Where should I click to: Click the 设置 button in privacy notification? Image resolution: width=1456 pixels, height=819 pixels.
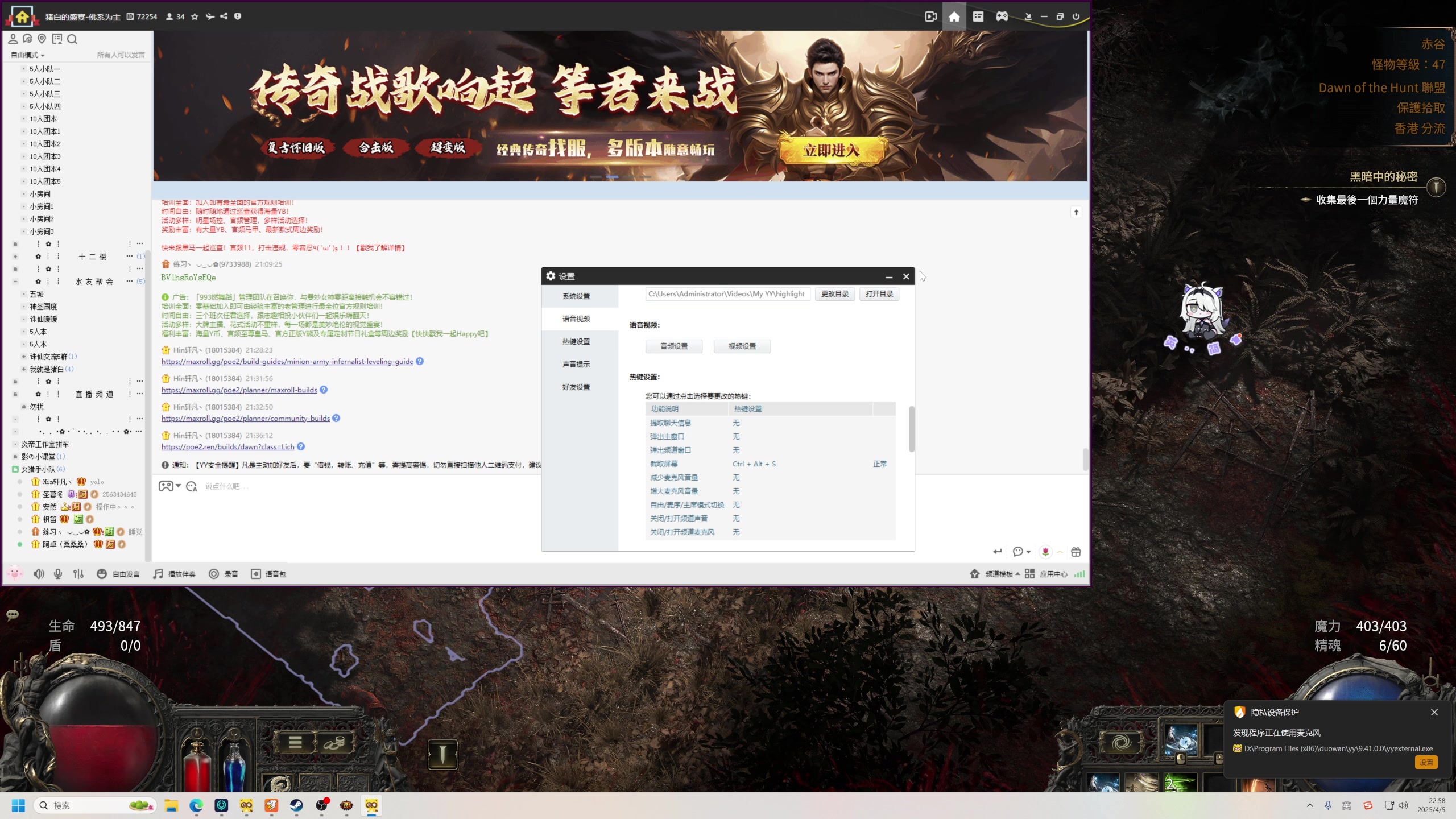[x=1426, y=762]
